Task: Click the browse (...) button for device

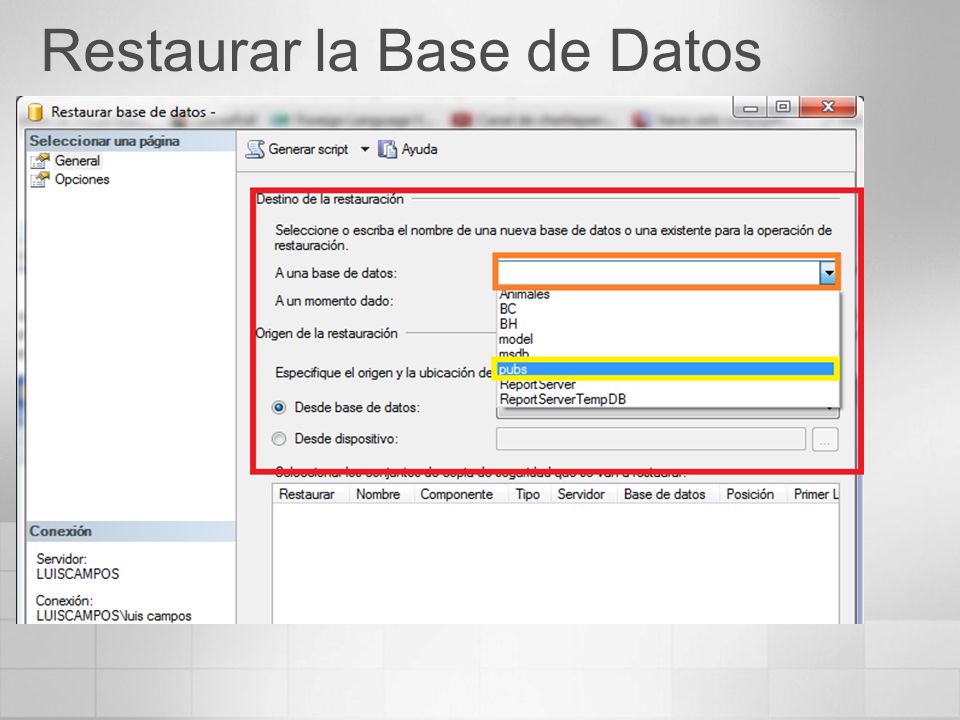Action: coord(825,440)
